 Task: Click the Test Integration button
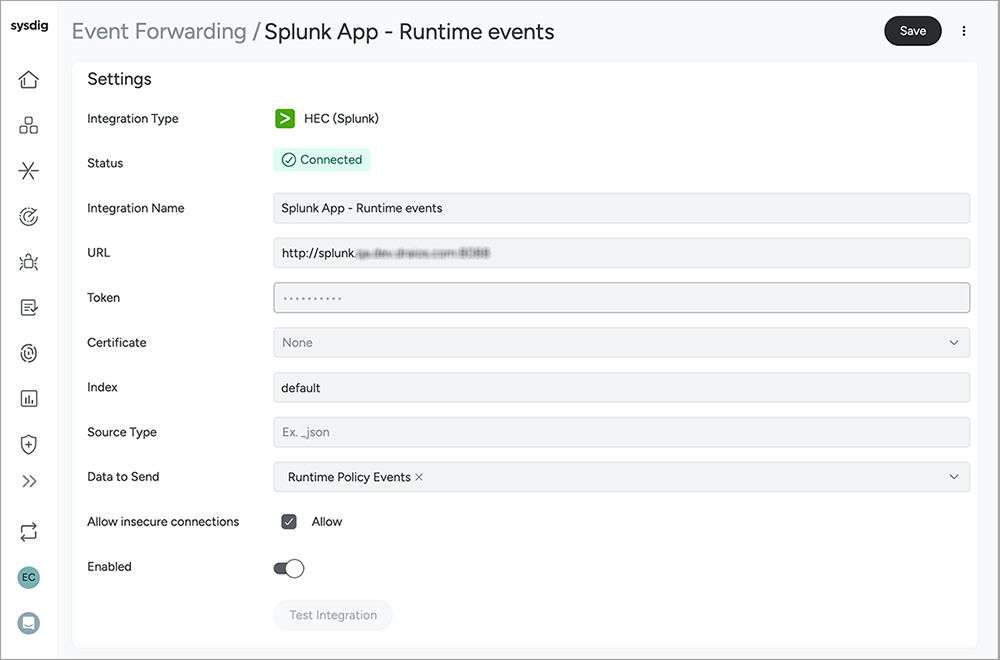[x=333, y=615]
